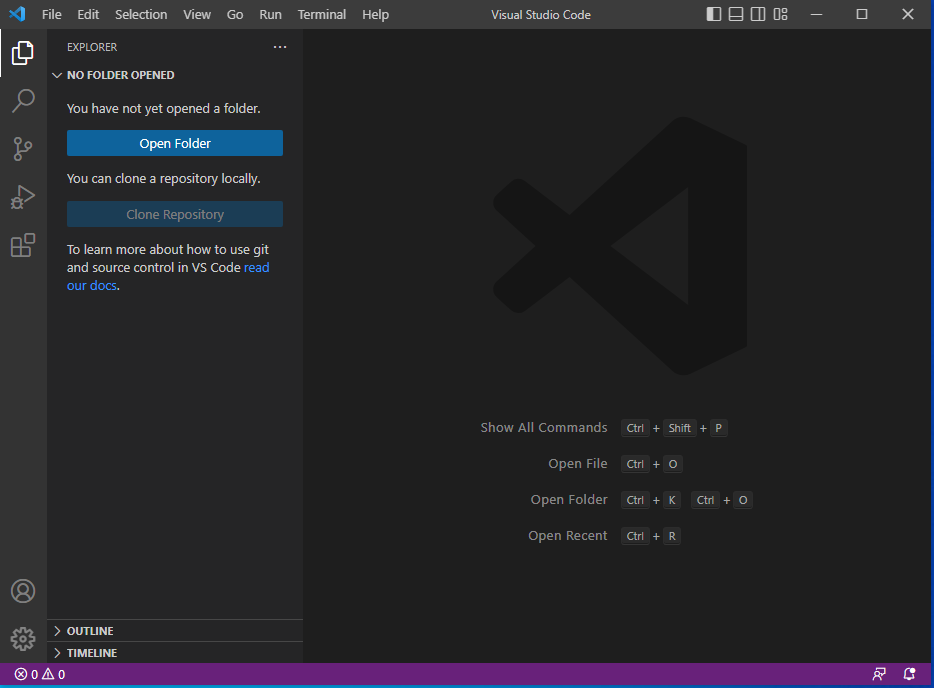Screen dimensions: 934x688
Task: Follow the read our docs link
Action: pyautogui.click(x=257, y=267)
